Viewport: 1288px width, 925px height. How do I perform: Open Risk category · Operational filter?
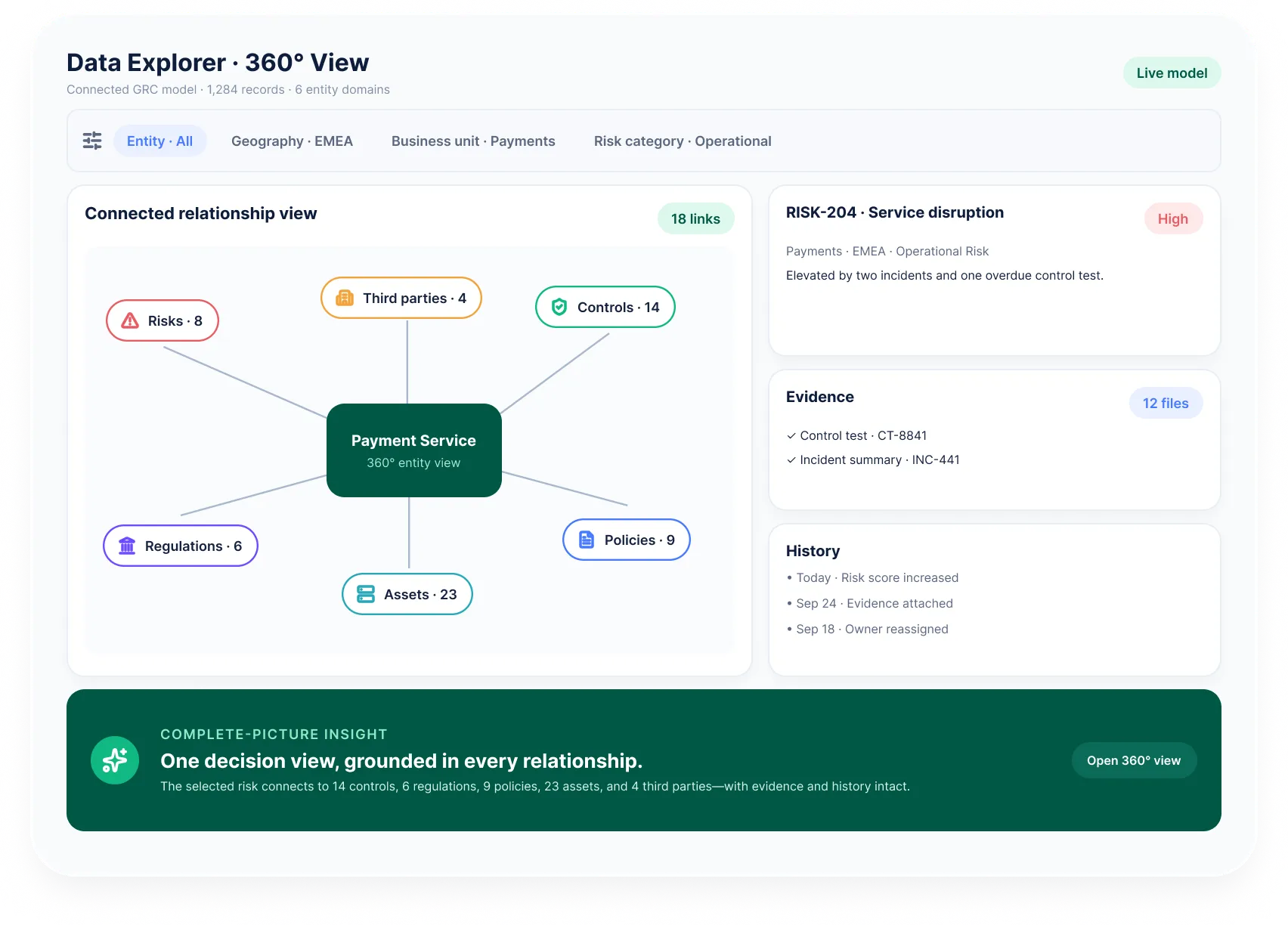pyautogui.click(x=683, y=141)
